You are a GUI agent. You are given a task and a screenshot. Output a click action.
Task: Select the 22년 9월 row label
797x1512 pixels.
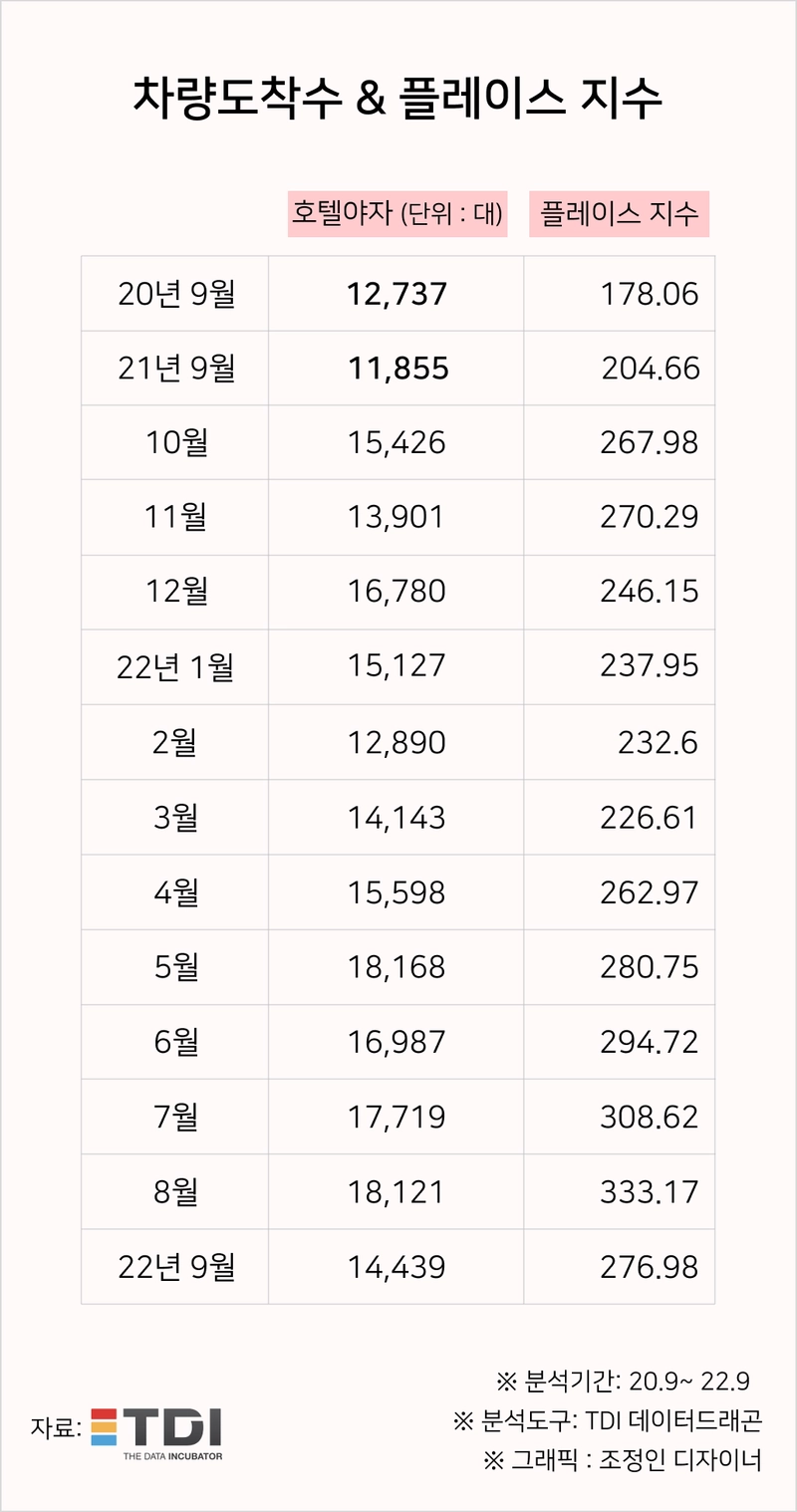(x=175, y=1267)
